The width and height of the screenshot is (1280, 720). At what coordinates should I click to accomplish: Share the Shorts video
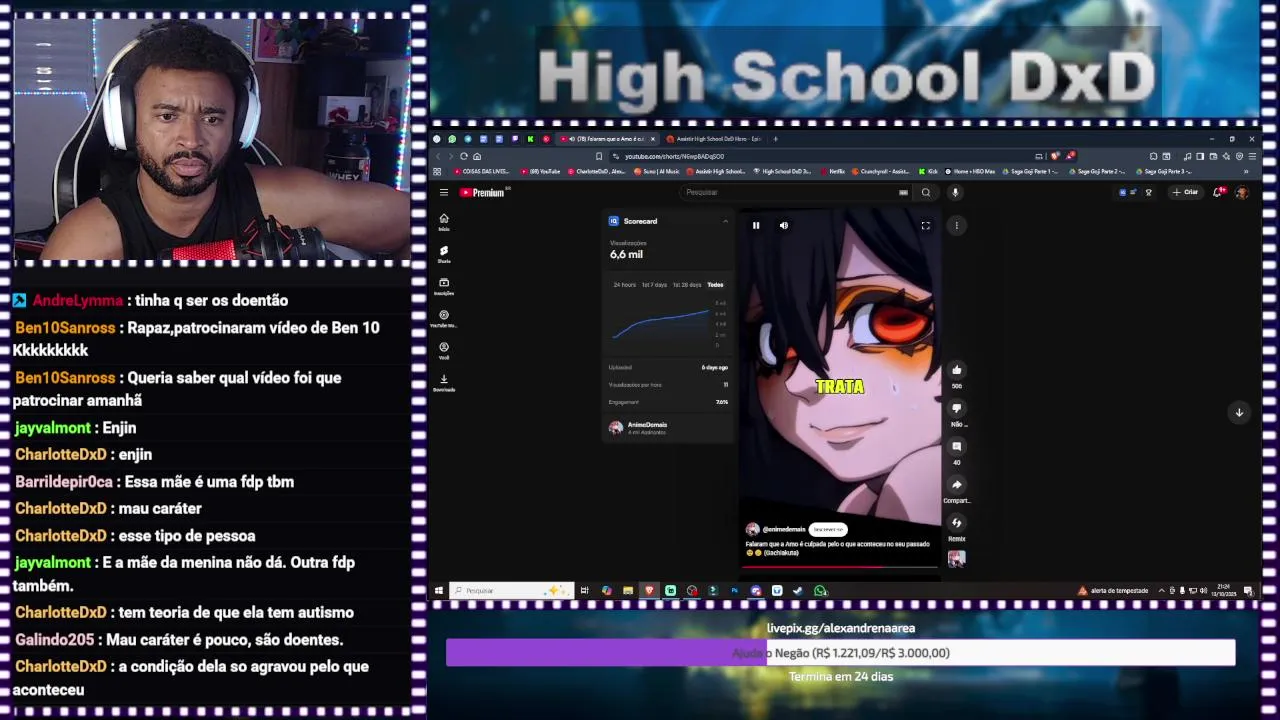click(x=956, y=484)
